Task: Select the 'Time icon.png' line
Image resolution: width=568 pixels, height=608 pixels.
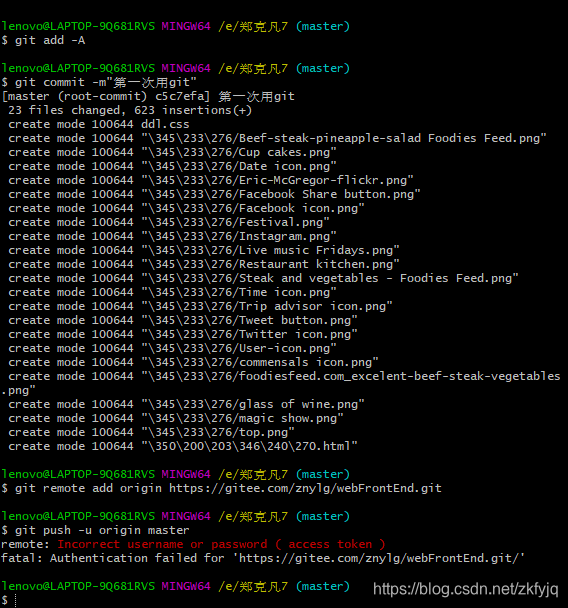Action: [172, 292]
